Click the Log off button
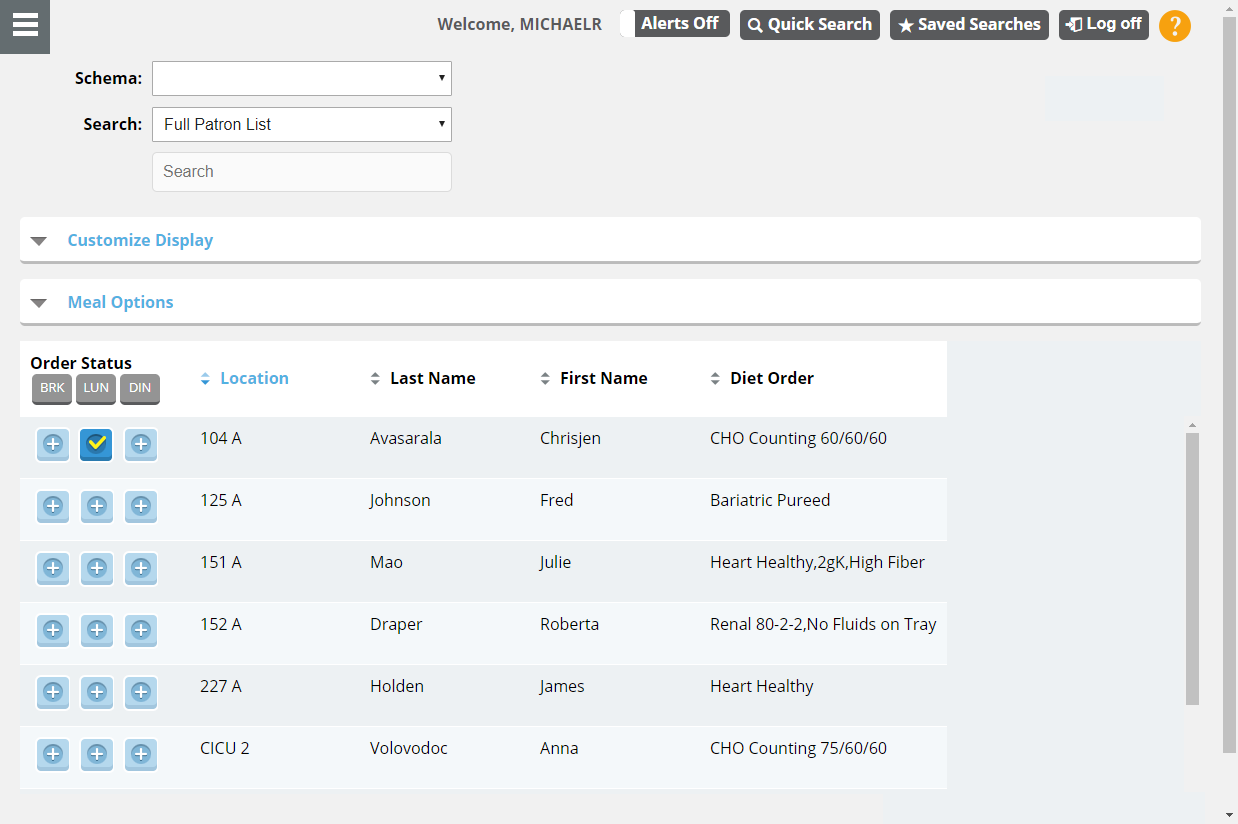1238x824 pixels. coord(1103,25)
